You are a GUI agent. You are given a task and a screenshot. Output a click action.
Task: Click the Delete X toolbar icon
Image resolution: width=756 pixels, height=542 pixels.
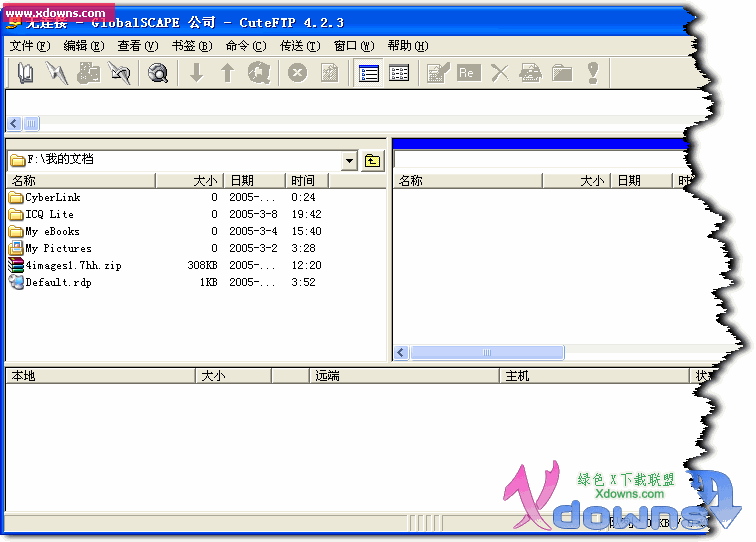(500, 73)
